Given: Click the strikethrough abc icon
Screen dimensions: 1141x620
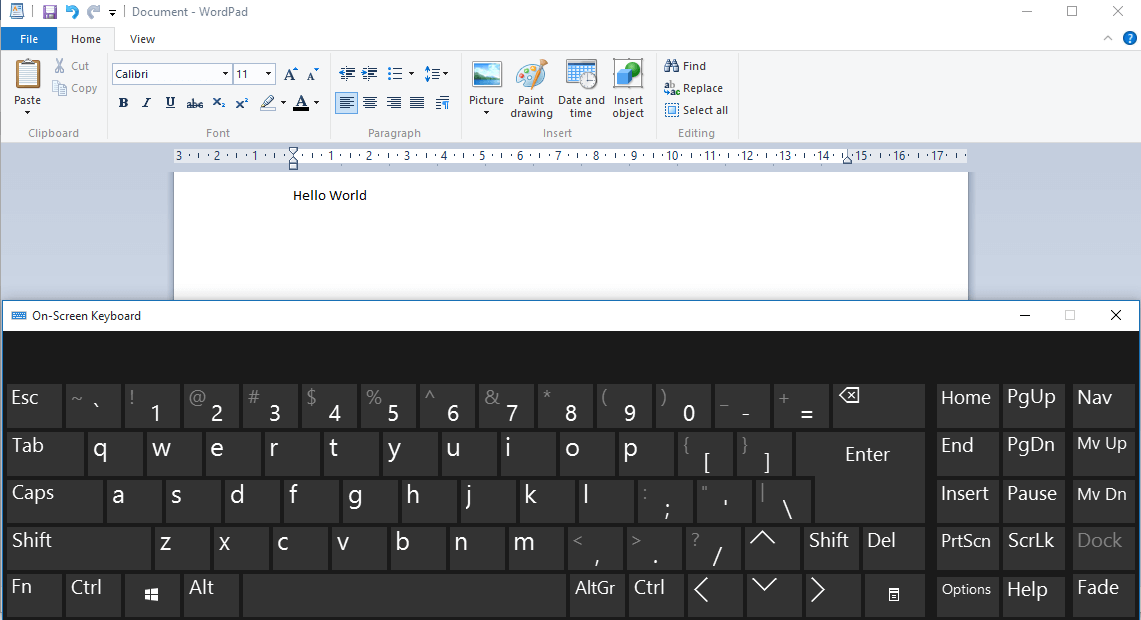Looking at the screenshot, I should (x=194, y=103).
